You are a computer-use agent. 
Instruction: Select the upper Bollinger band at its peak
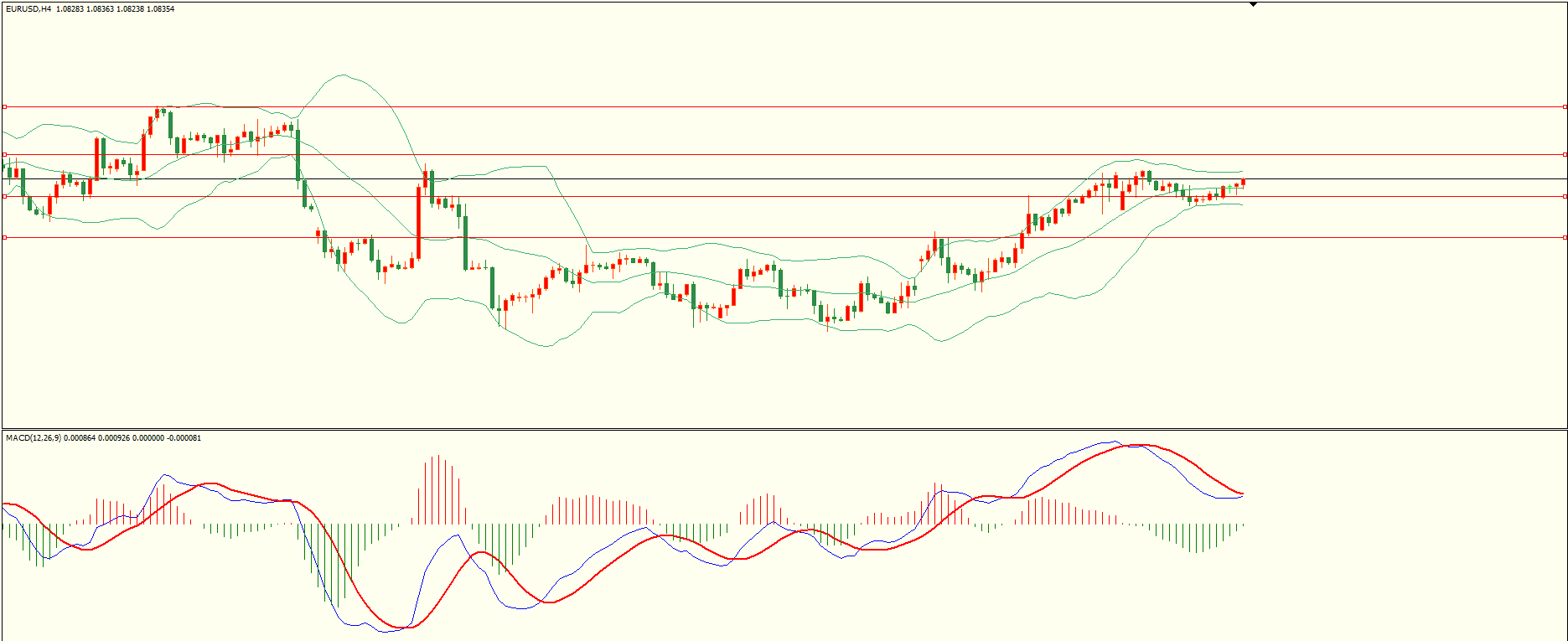[342, 75]
